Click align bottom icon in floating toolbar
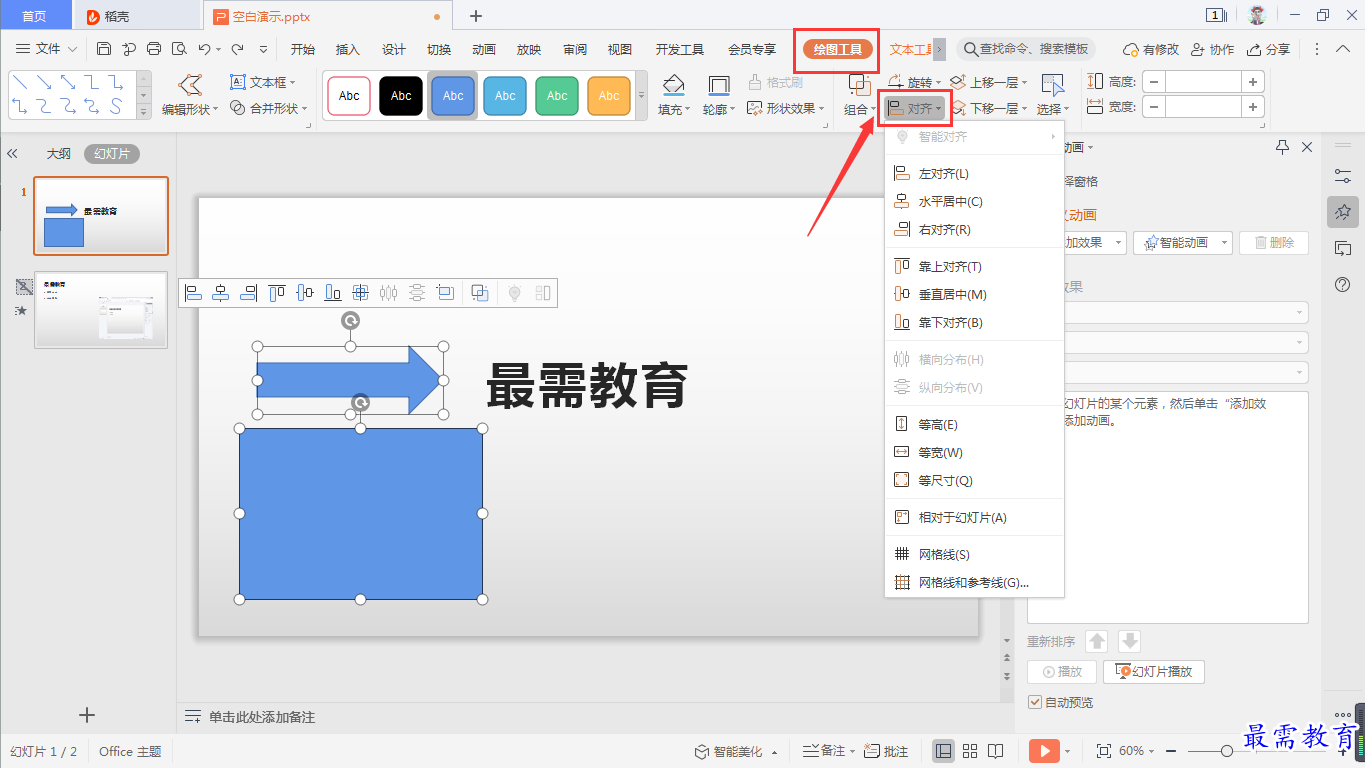Viewport: 1365px width, 768px height. [x=333, y=293]
